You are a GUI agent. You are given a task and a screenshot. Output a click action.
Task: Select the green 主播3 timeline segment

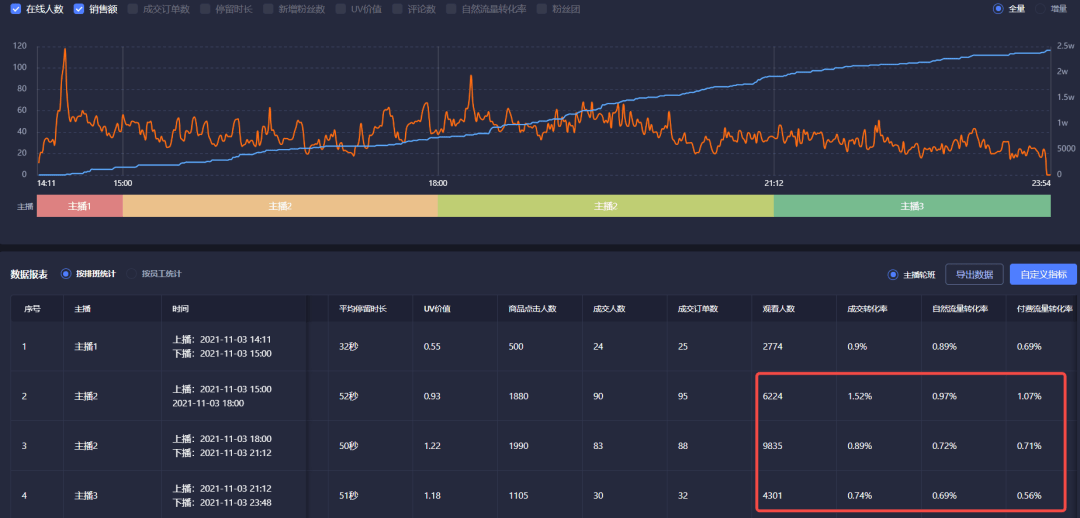tap(912, 206)
